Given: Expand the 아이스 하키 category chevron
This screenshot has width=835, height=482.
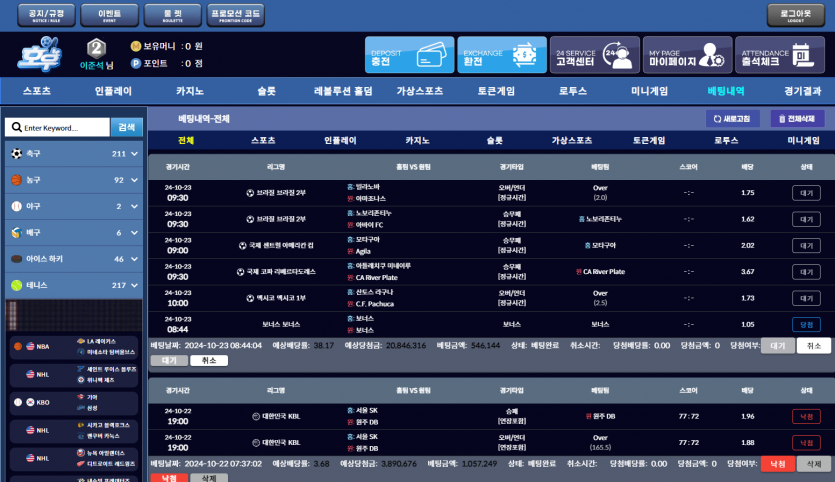Looking at the screenshot, I should click(x=134, y=259).
